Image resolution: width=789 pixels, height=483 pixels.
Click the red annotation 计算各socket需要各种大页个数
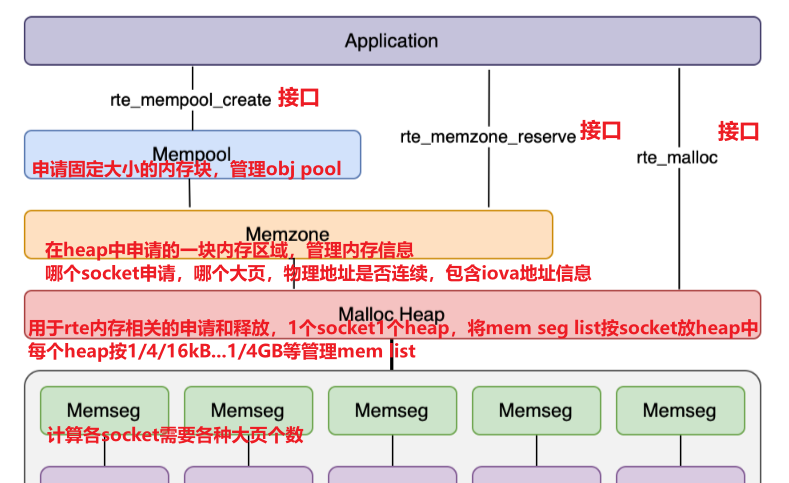175,435
